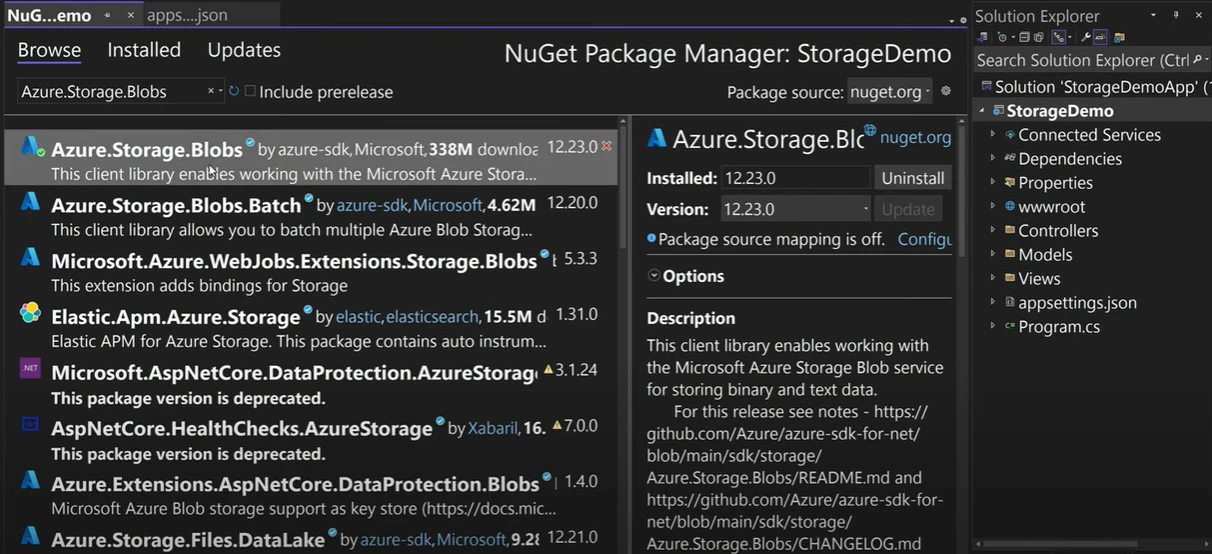Expand Dependencies node

point(993,158)
